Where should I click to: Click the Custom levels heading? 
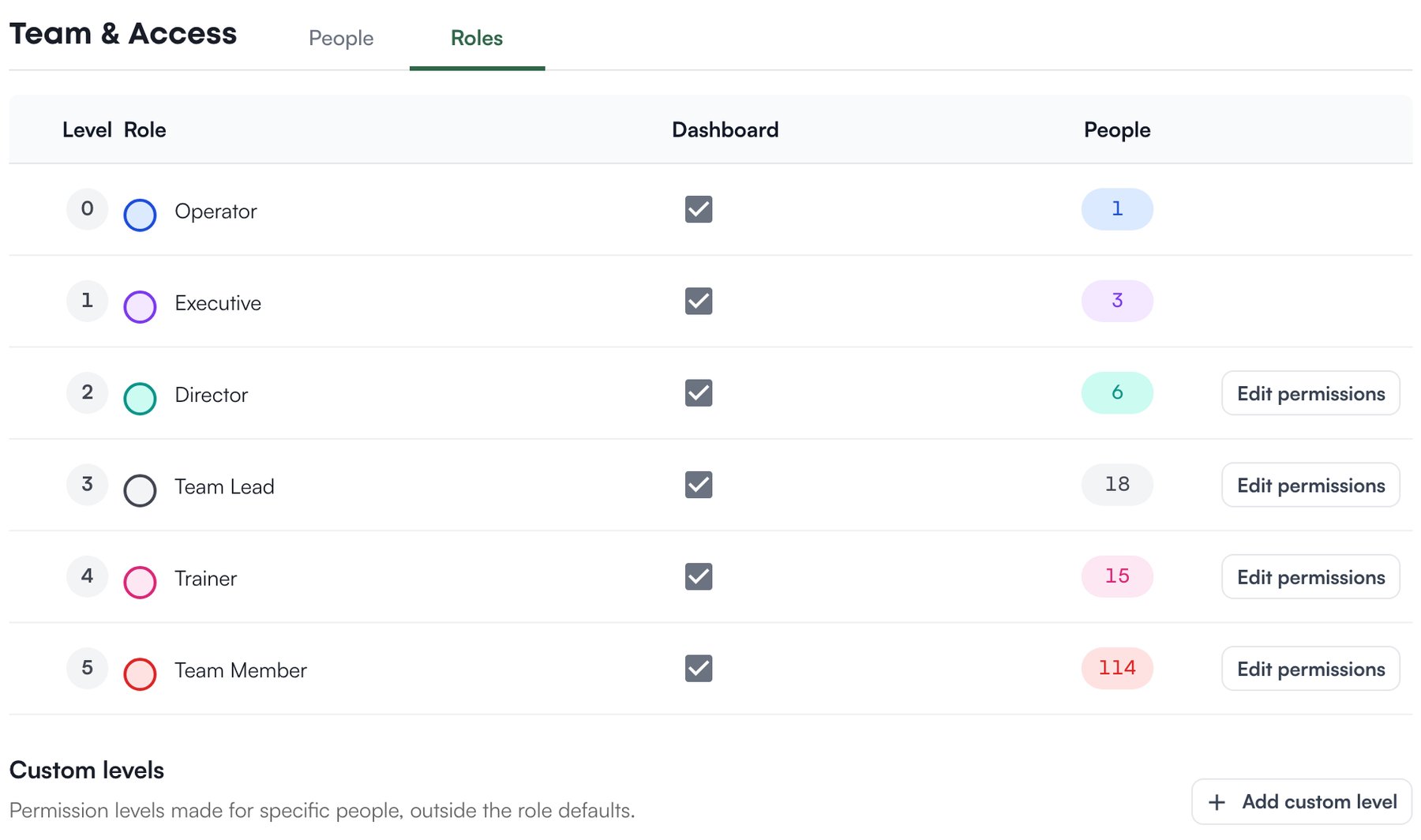(x=87, y=770)
